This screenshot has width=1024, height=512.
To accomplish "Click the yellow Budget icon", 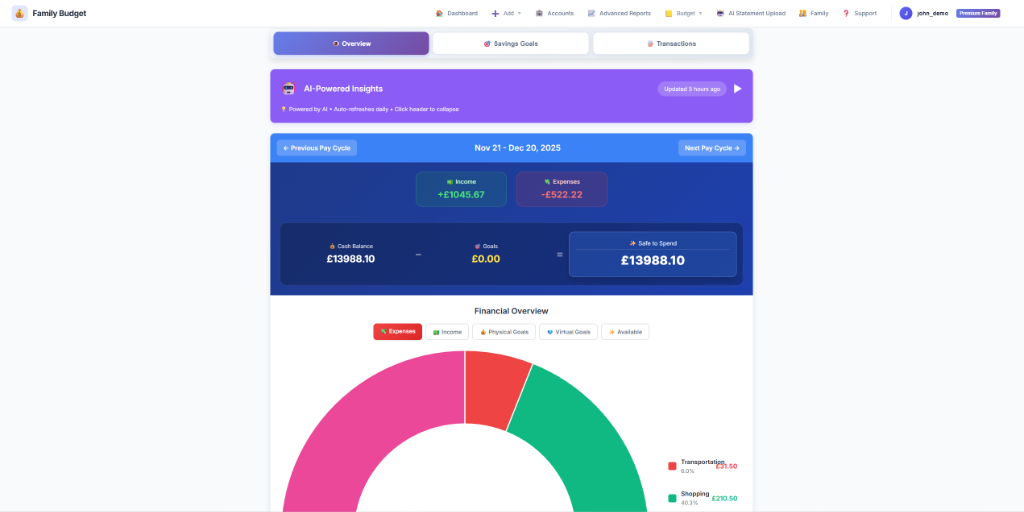I will [669, 13].
